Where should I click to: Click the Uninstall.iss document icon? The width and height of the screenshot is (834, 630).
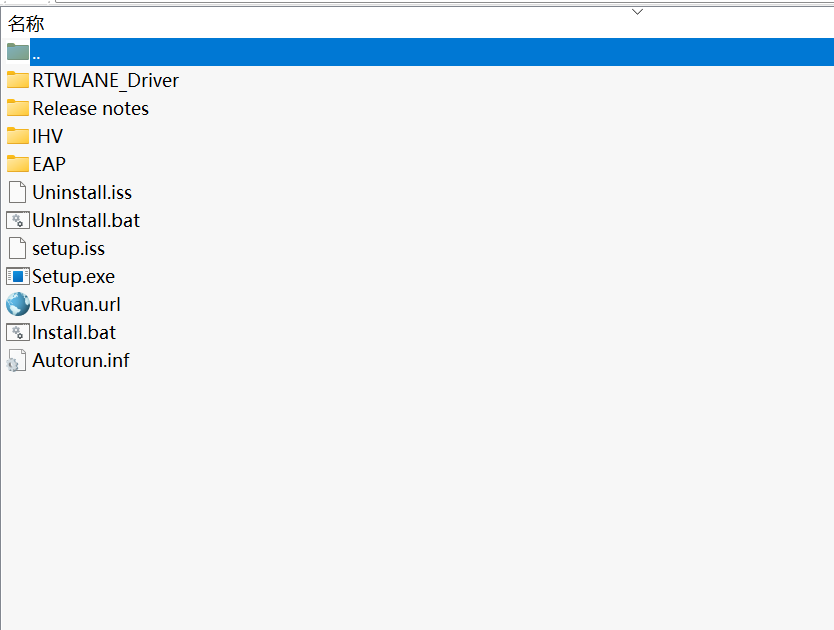(x=16, y=192)
